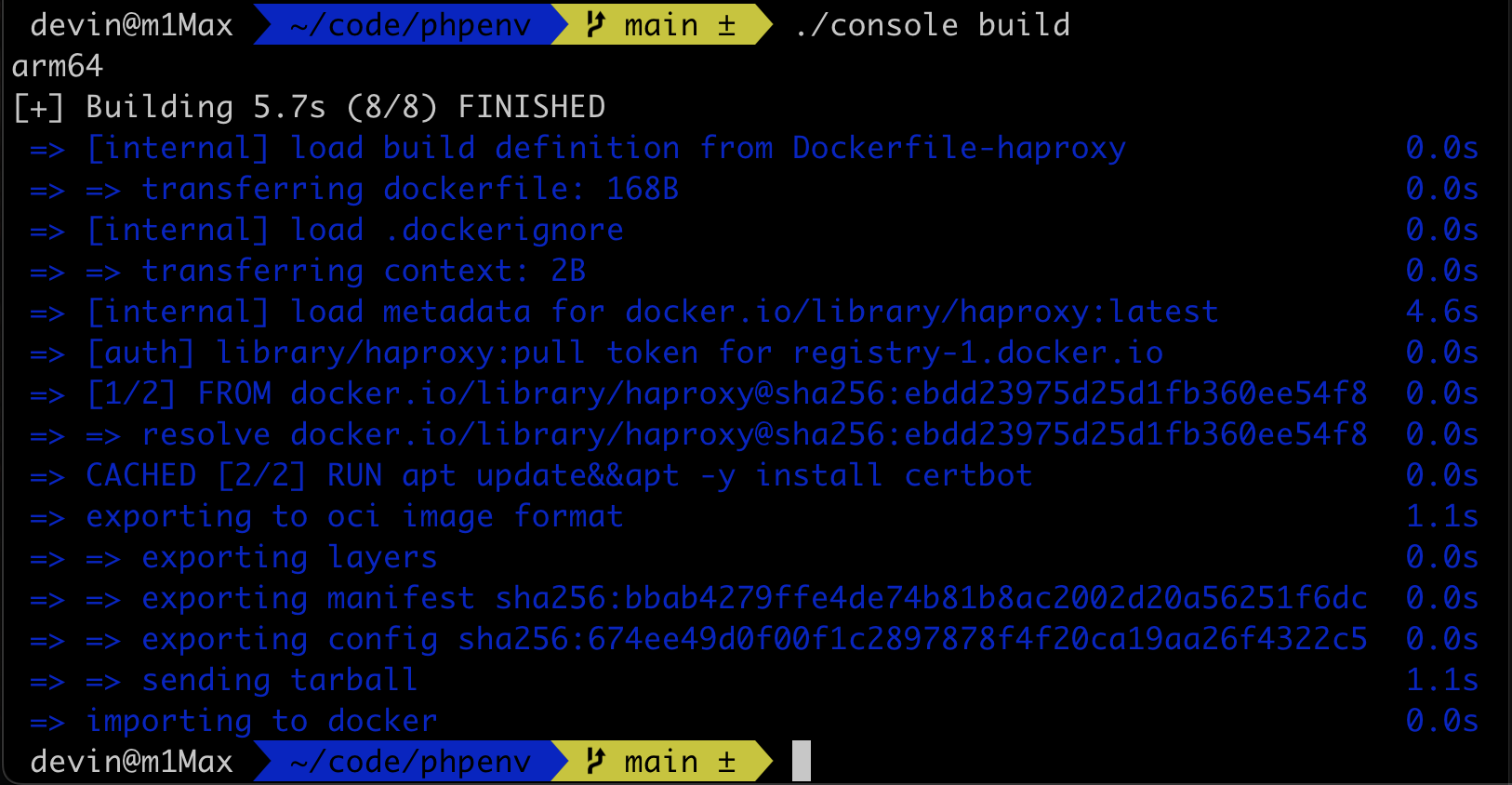Image resolution: width=1512 pixels, height=785 pixels.
Task: Click the git branch icon in top prompt
Action: coord(596,25)
